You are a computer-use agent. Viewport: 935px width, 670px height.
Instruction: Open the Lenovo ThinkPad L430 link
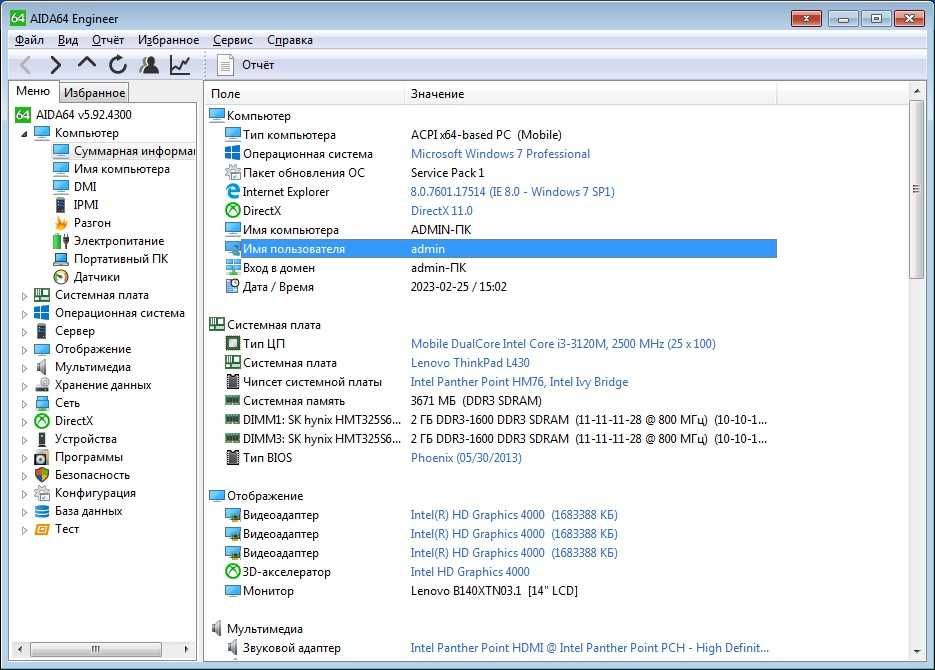[x=470, y=363]
